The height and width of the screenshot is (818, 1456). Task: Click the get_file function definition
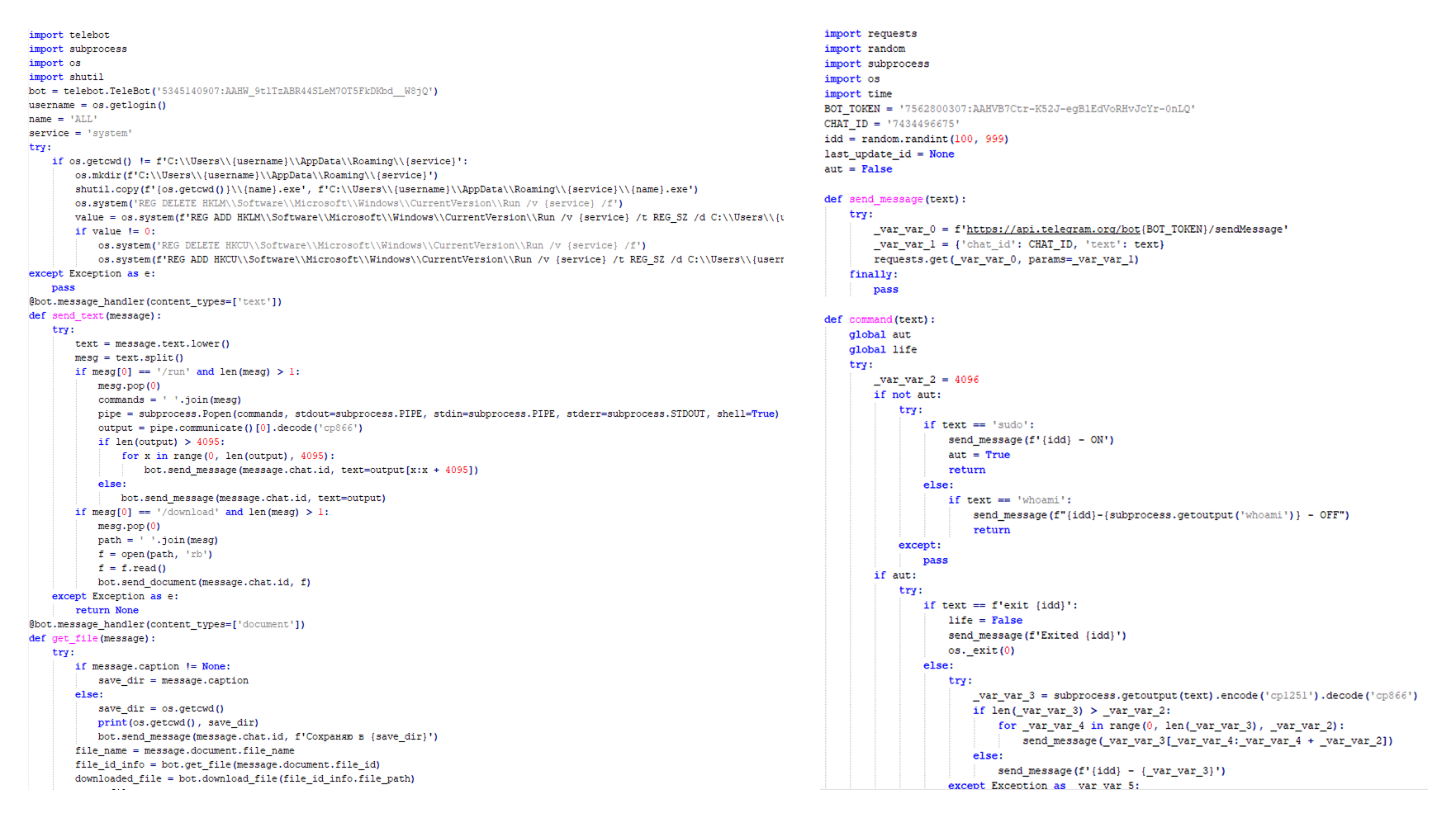(73, 638)
